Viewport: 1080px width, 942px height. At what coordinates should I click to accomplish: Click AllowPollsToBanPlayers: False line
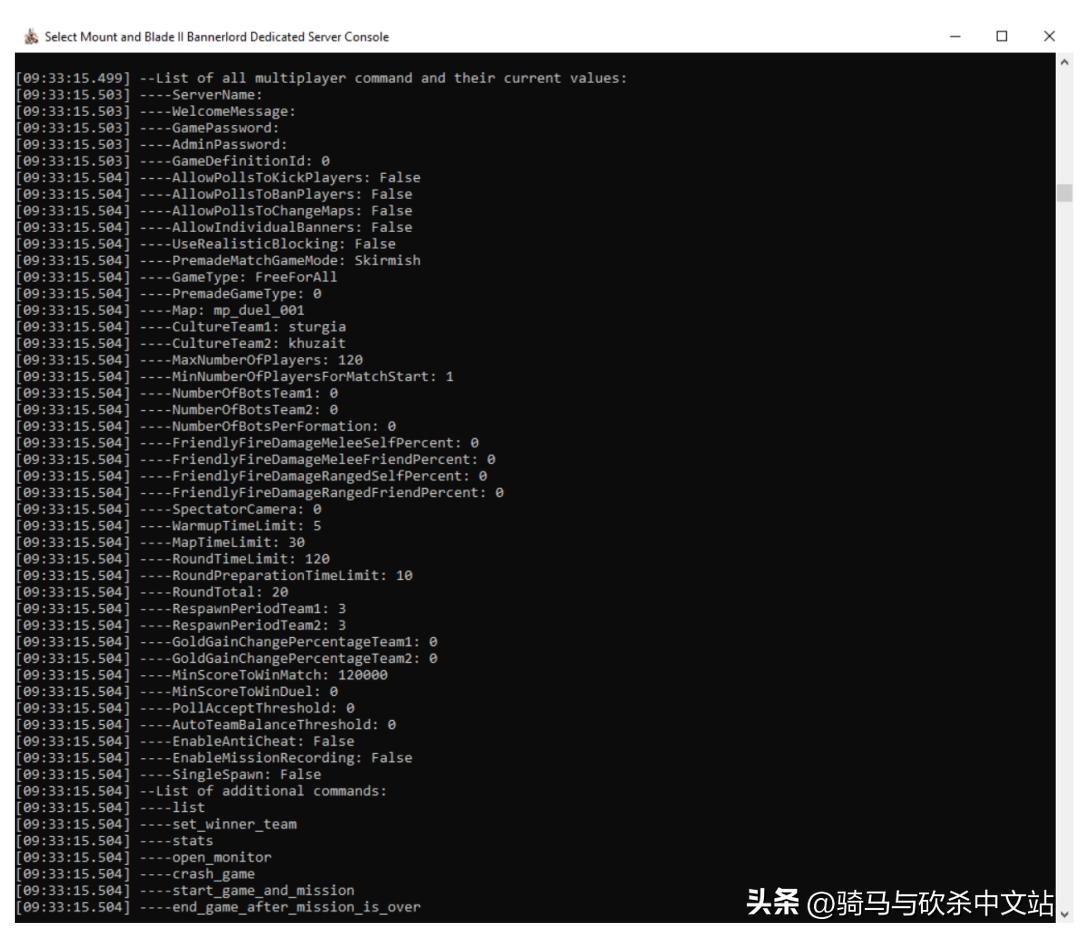[214, 194]
